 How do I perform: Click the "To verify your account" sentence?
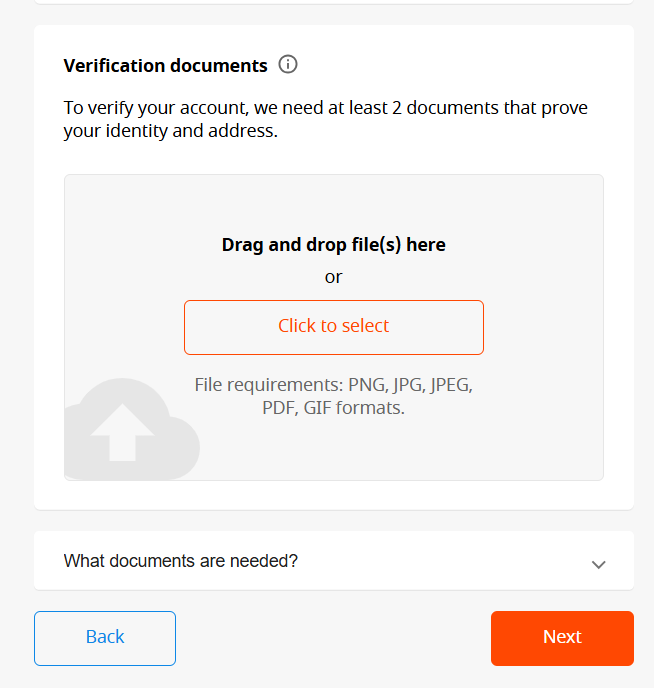click(326, 108)
